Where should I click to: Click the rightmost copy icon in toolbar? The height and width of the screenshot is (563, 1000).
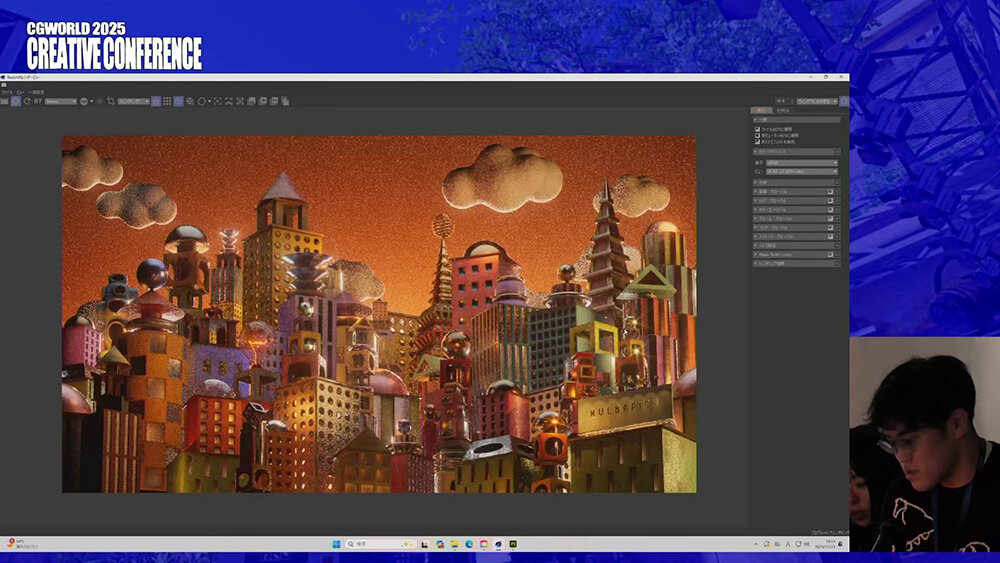click(285, 101)
